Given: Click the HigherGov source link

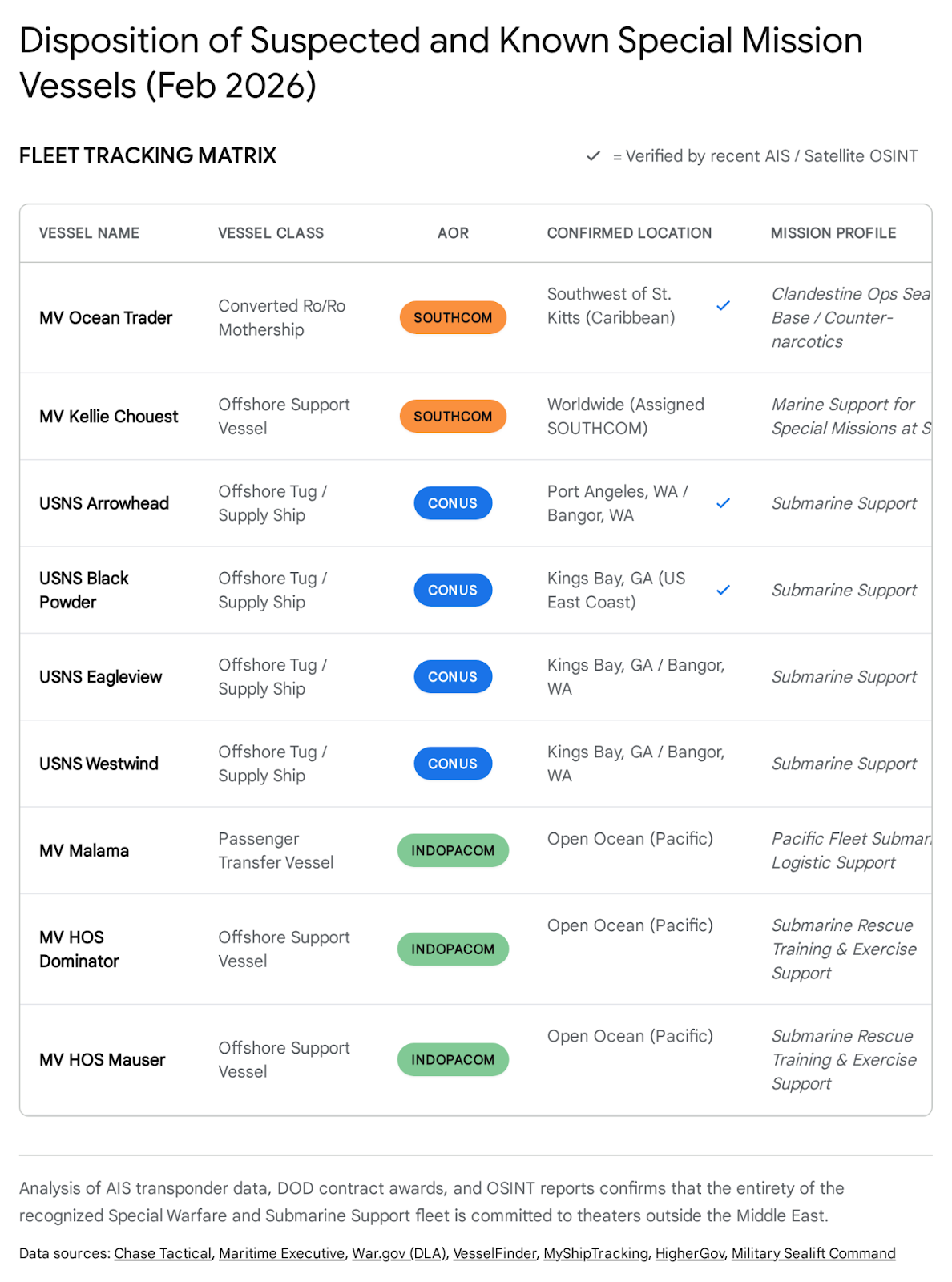Looking at the screenshot, I should [x=689, y=1253].
